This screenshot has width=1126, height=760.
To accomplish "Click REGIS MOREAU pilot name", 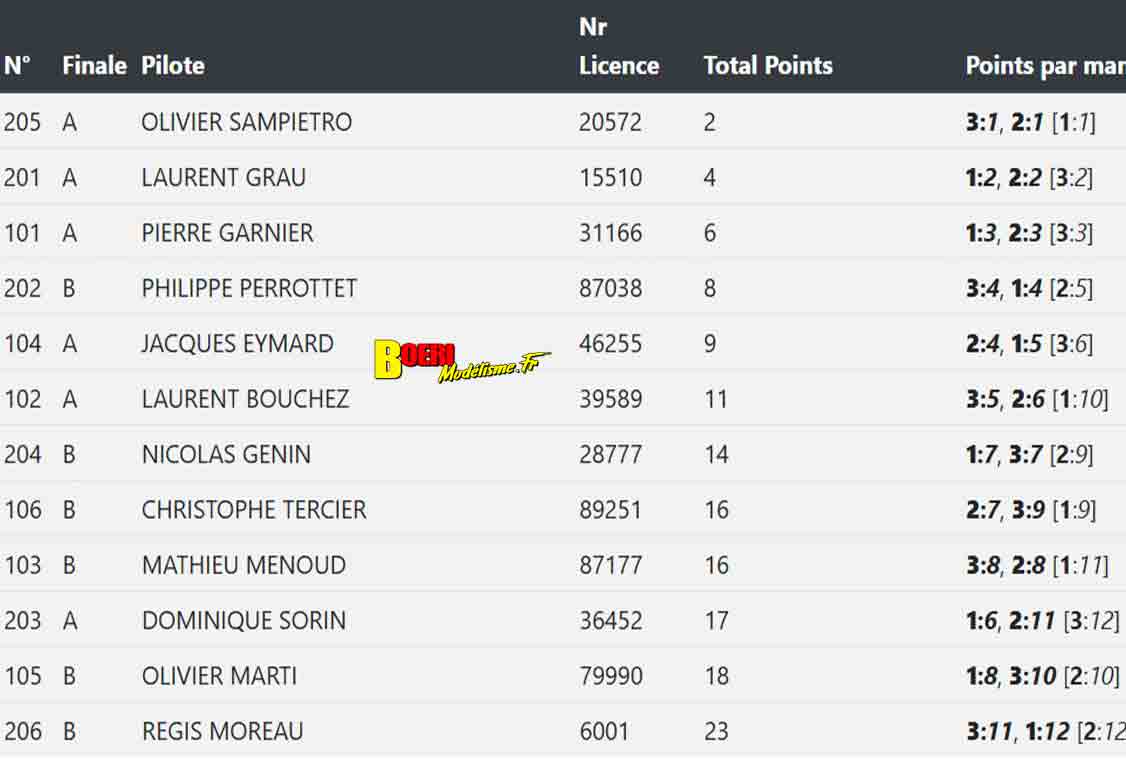I will click(x=222, y=731).
